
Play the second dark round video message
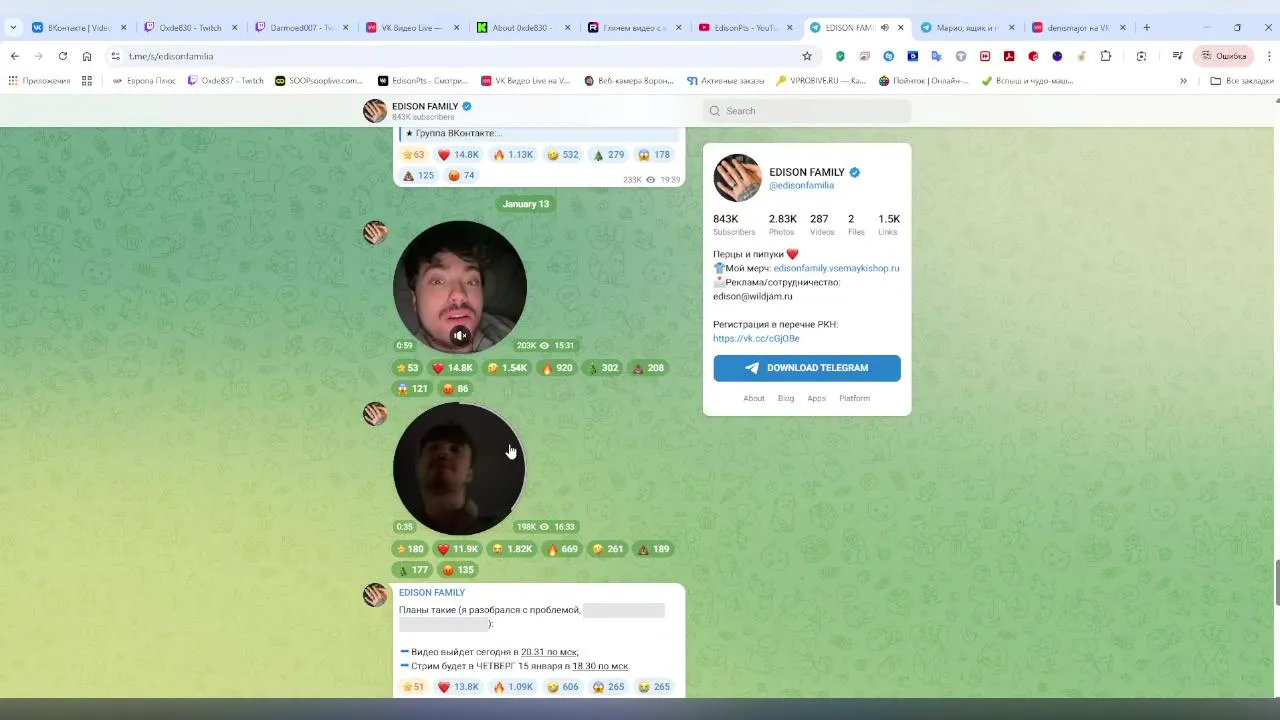(459, 469)
